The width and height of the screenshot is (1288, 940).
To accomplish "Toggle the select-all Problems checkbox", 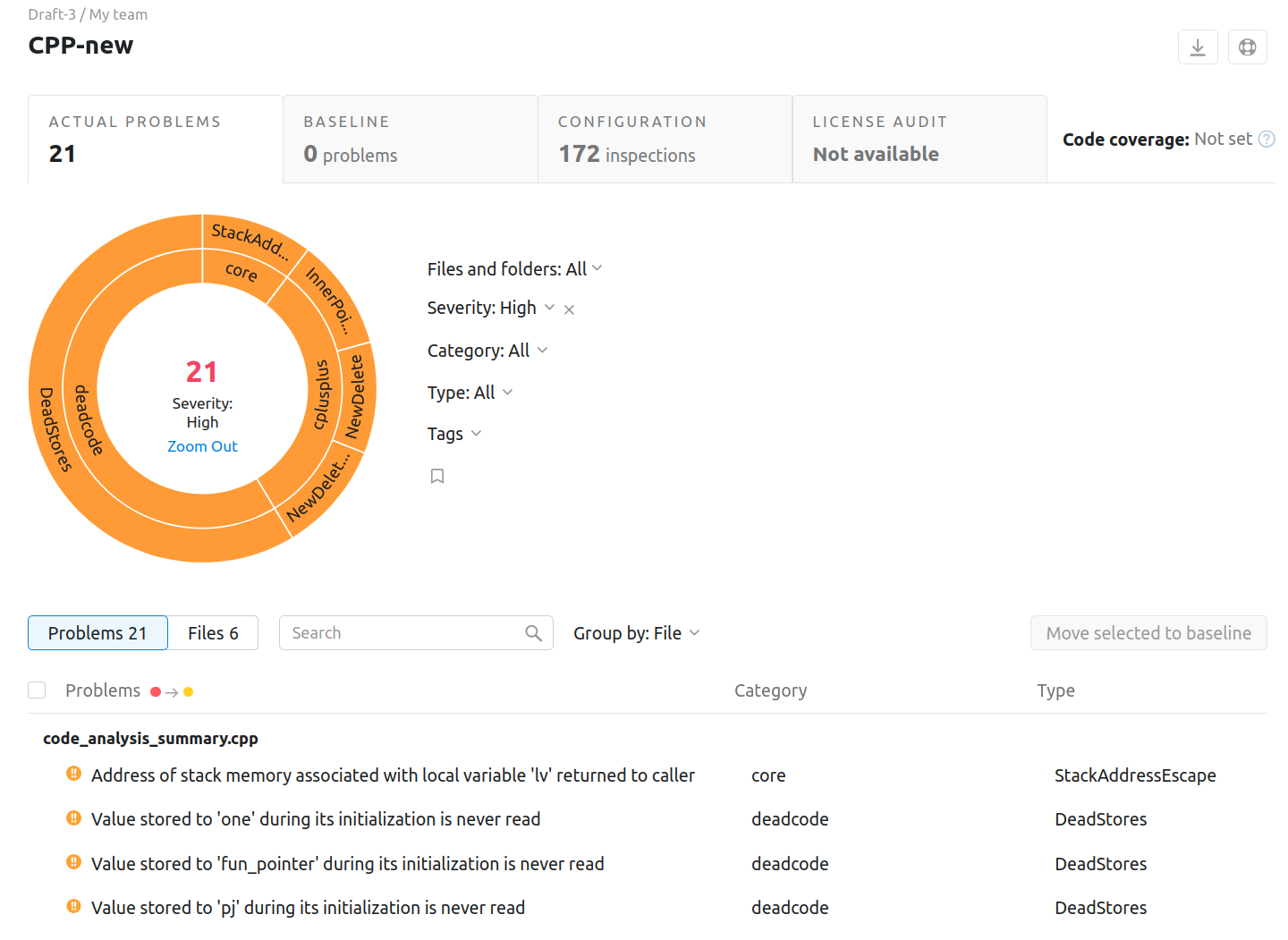I will coord(37,690).
